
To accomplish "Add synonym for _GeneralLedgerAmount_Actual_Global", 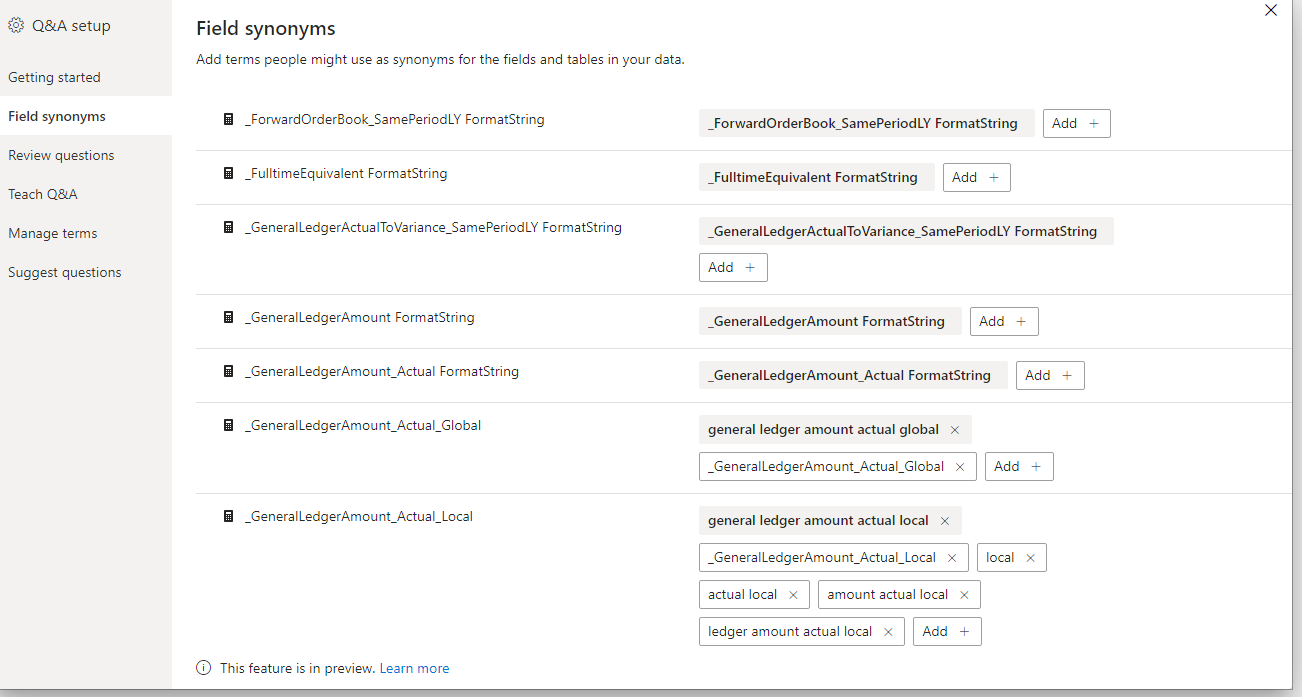I will 1019,467.
